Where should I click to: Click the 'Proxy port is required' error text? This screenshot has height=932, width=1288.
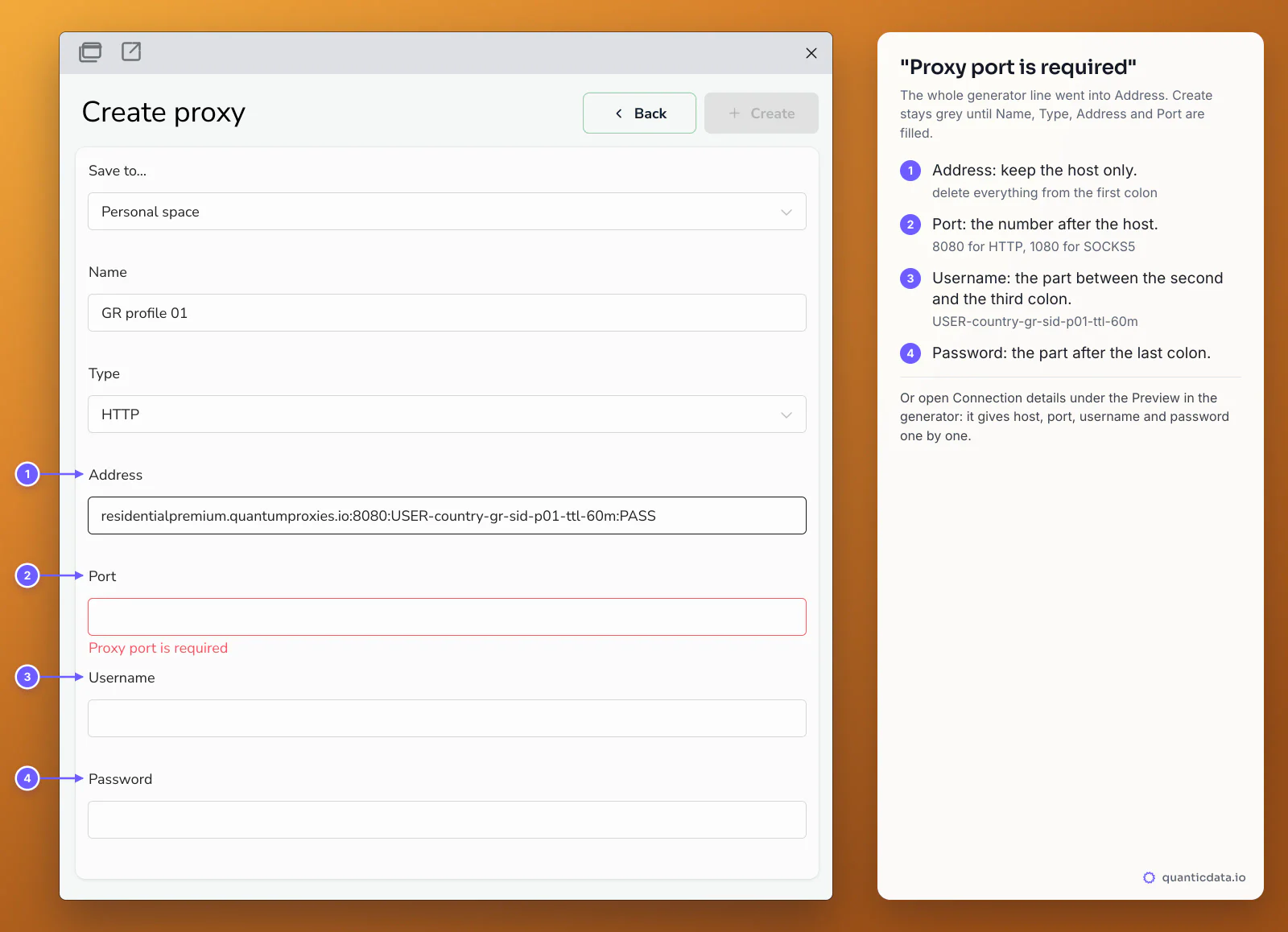[x=158, y=648]
